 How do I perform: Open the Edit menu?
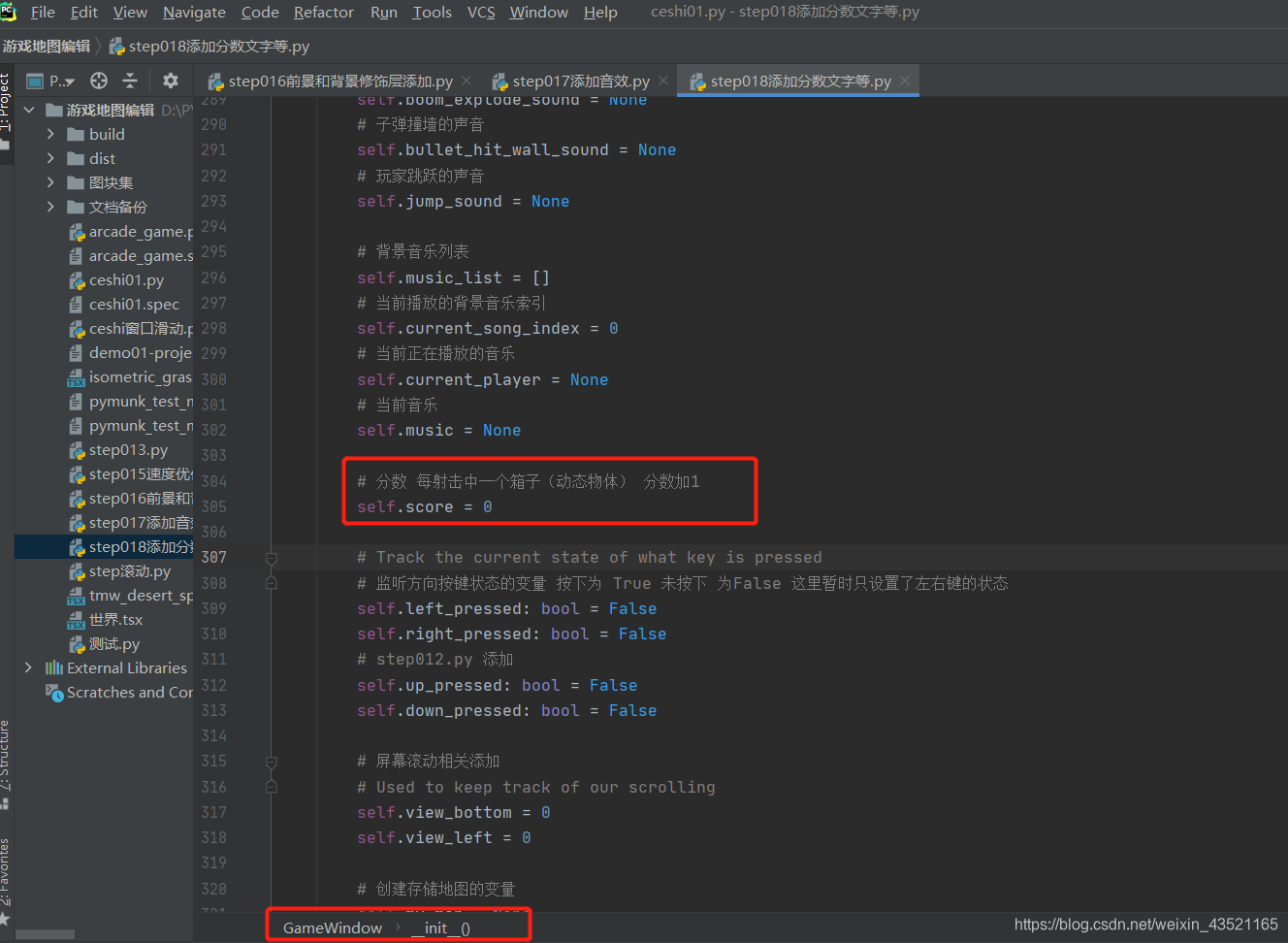(84, 13)
